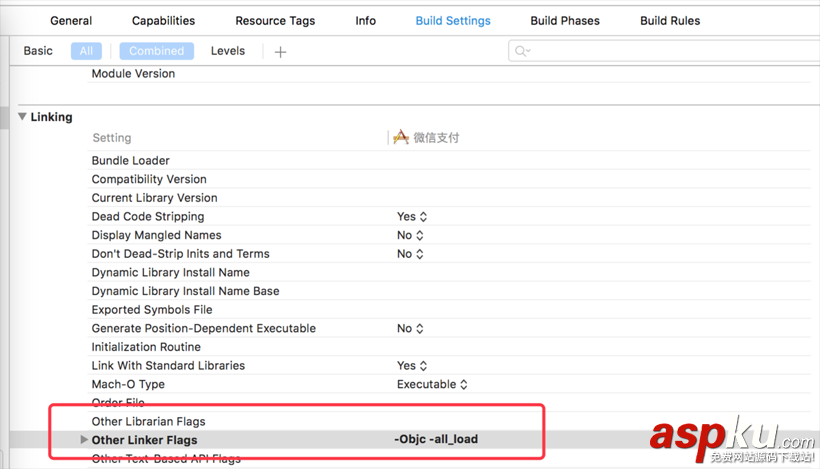Go to the Info tab

[x=365, y=20]
